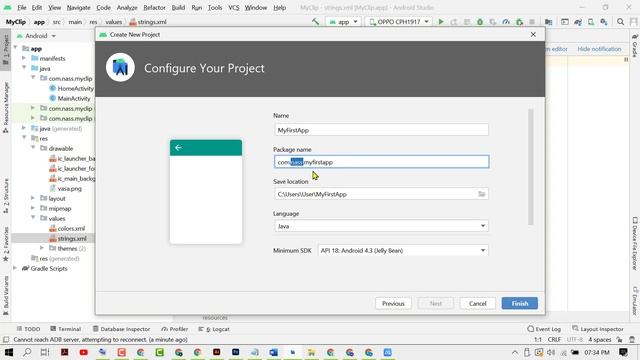Collapse the java folder

pos(24,68)
